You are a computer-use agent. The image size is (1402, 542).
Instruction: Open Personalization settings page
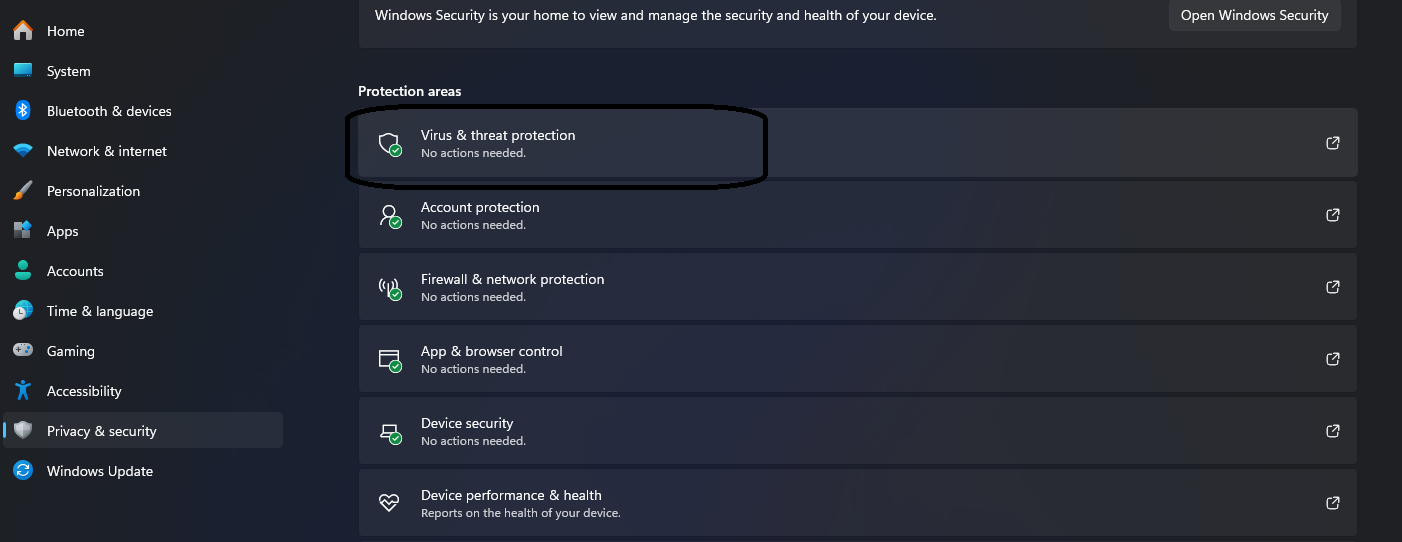93,191
